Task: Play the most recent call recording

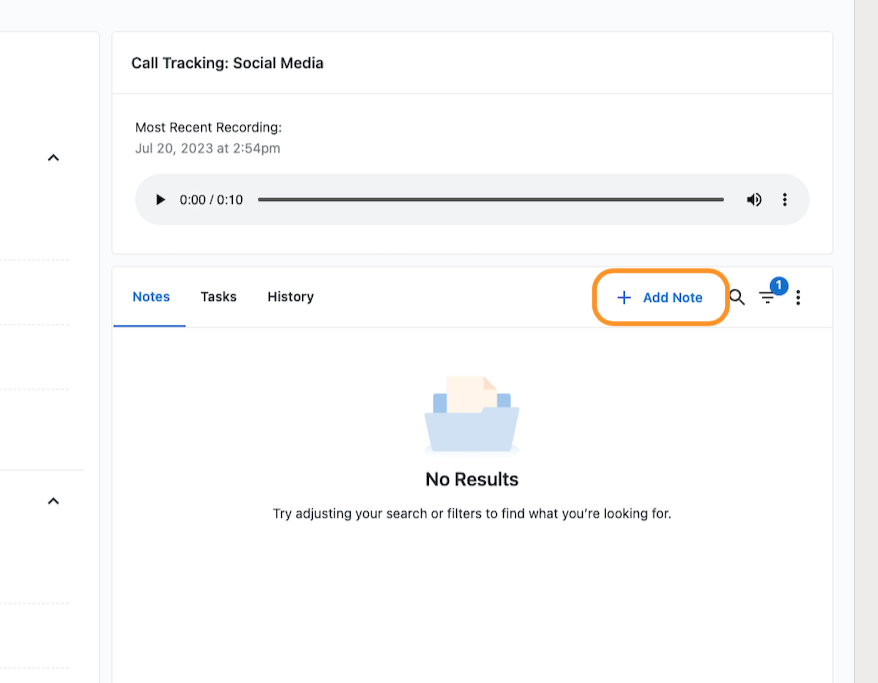Action: [x=160, y=200]
